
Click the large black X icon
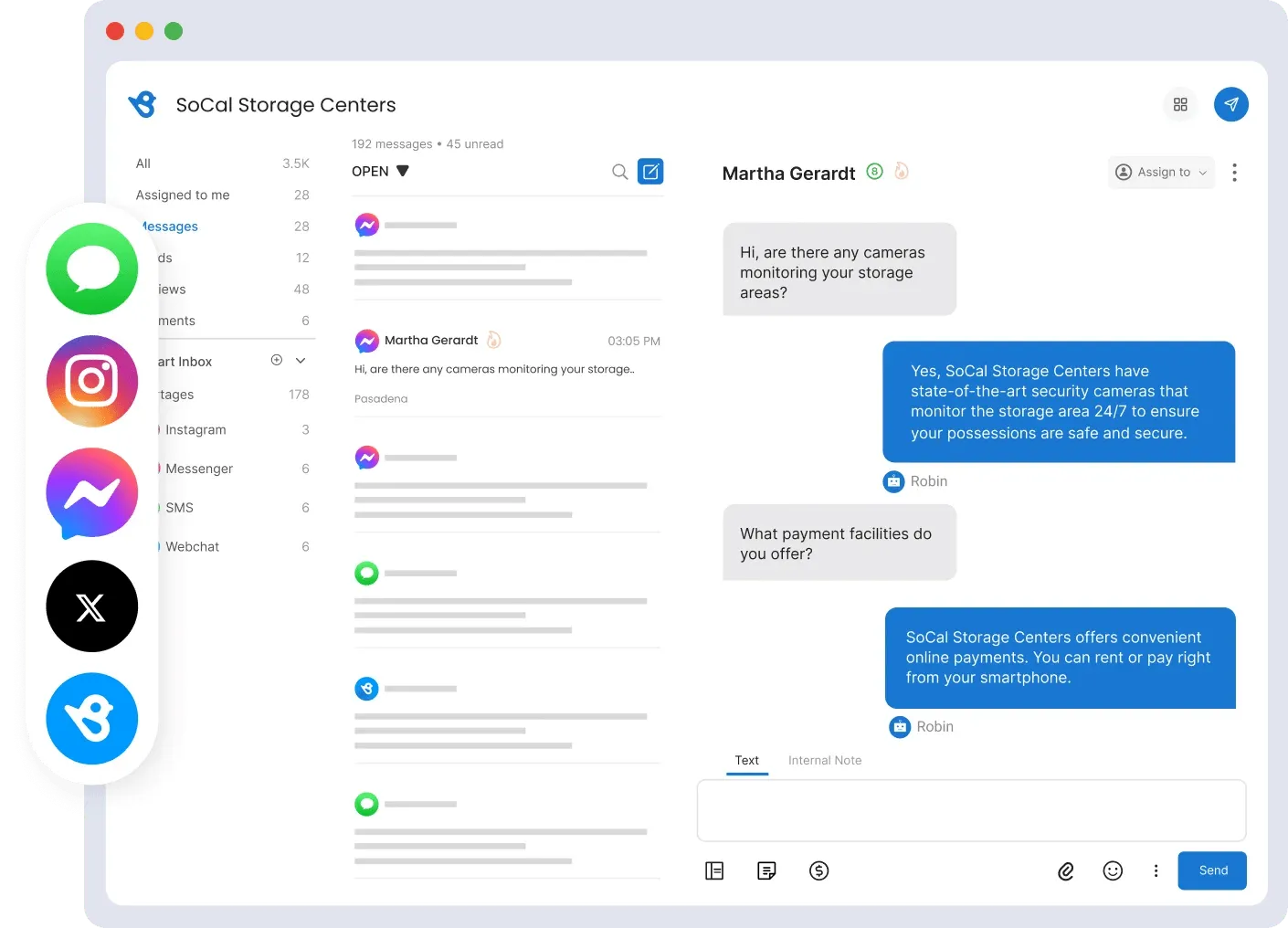92,606
